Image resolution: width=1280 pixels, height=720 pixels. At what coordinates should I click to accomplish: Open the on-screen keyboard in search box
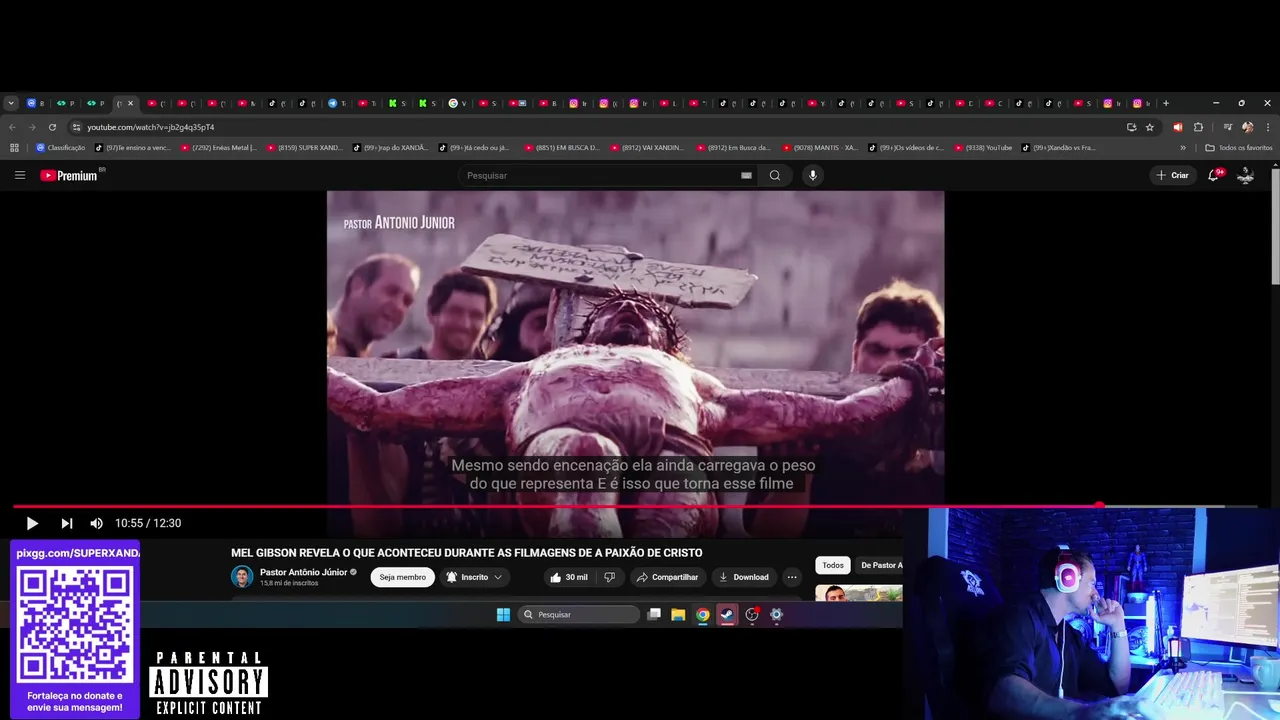(x=746, y=175)
